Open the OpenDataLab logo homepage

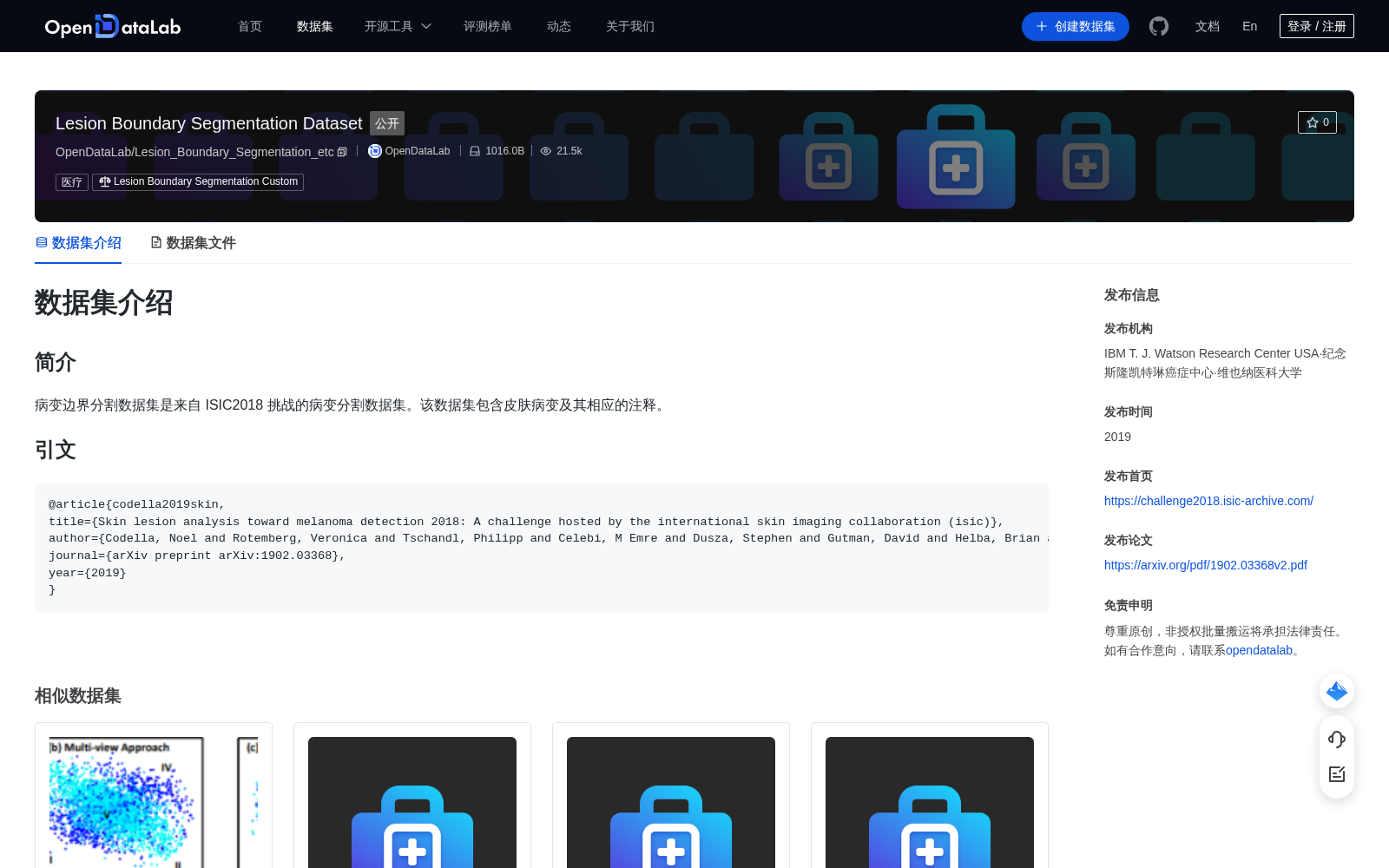pos(113,26)
